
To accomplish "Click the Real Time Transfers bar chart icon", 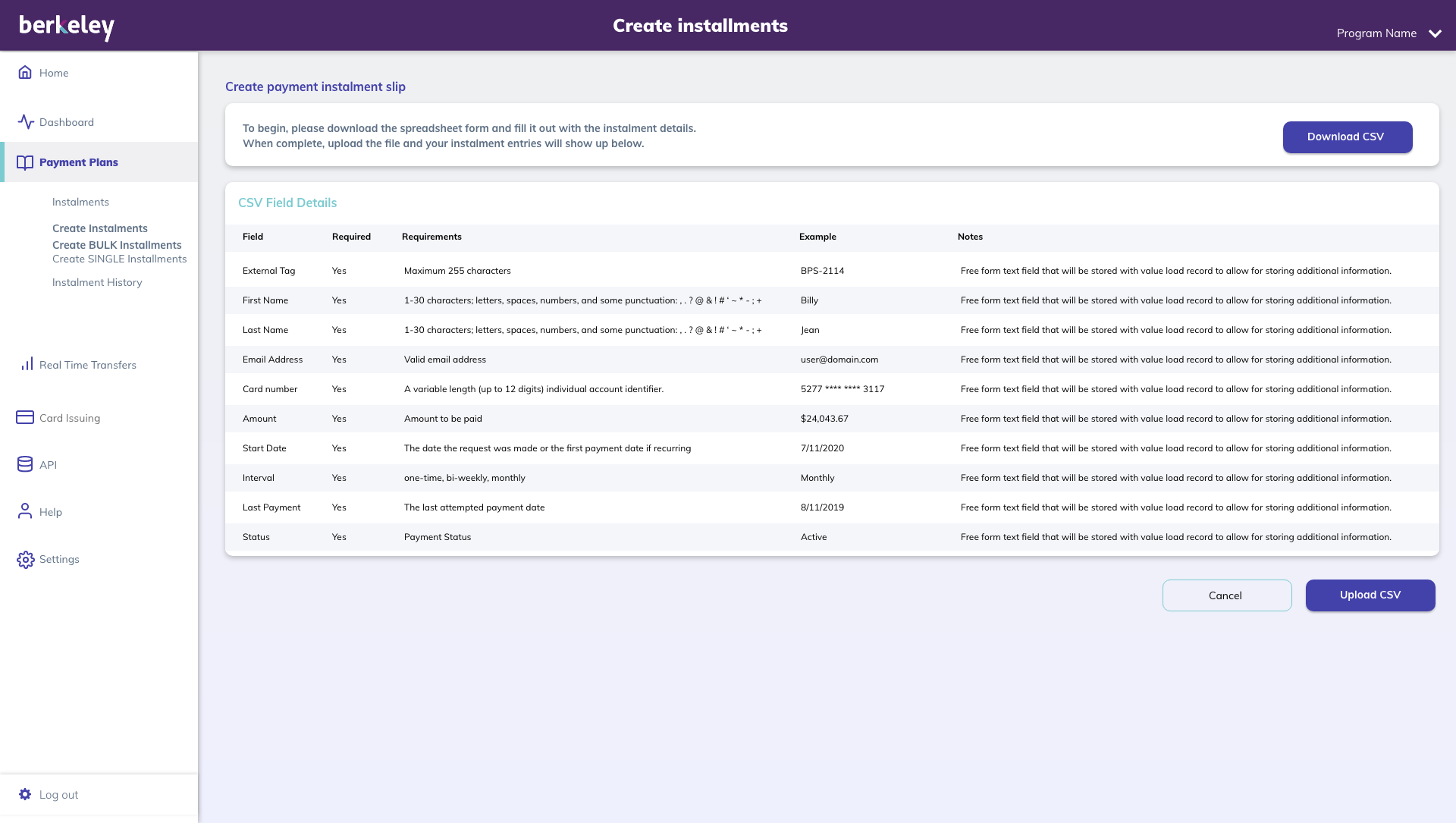I will coord(27,365).
